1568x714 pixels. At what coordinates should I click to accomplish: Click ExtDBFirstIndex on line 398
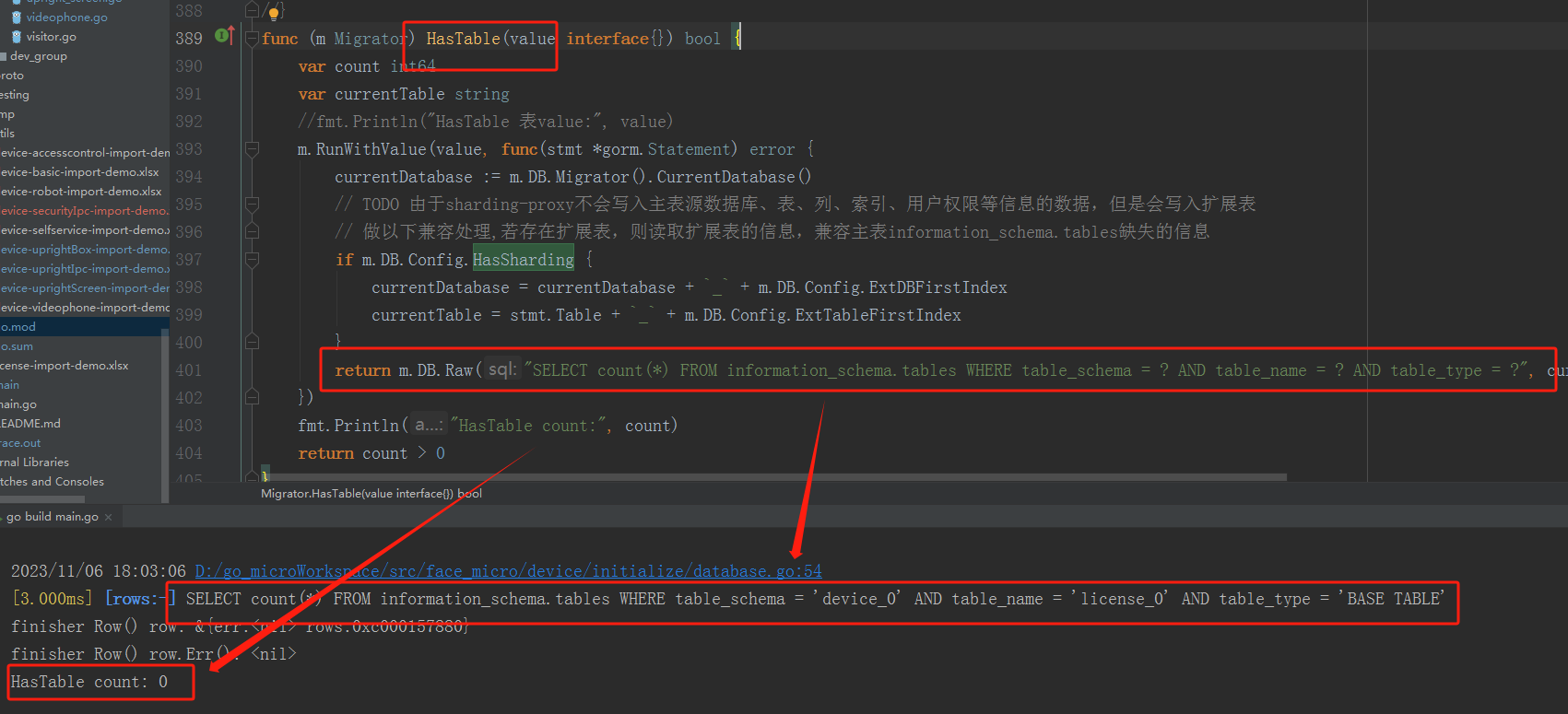[938, 287]
